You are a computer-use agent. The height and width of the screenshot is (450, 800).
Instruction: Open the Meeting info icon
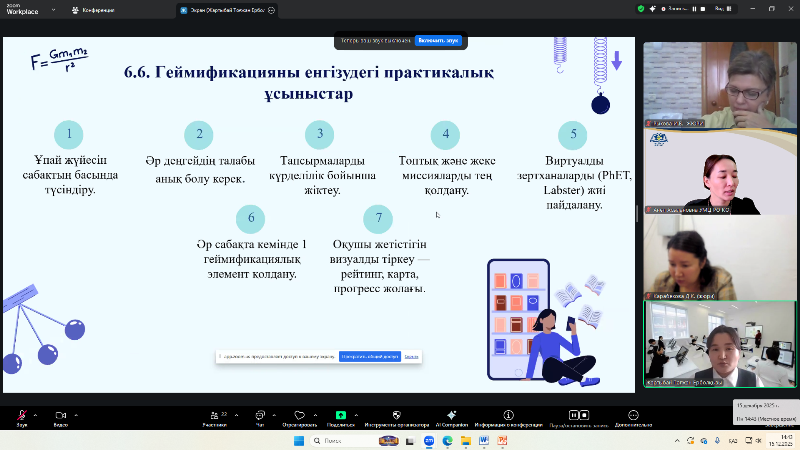[x=508, y=415]
